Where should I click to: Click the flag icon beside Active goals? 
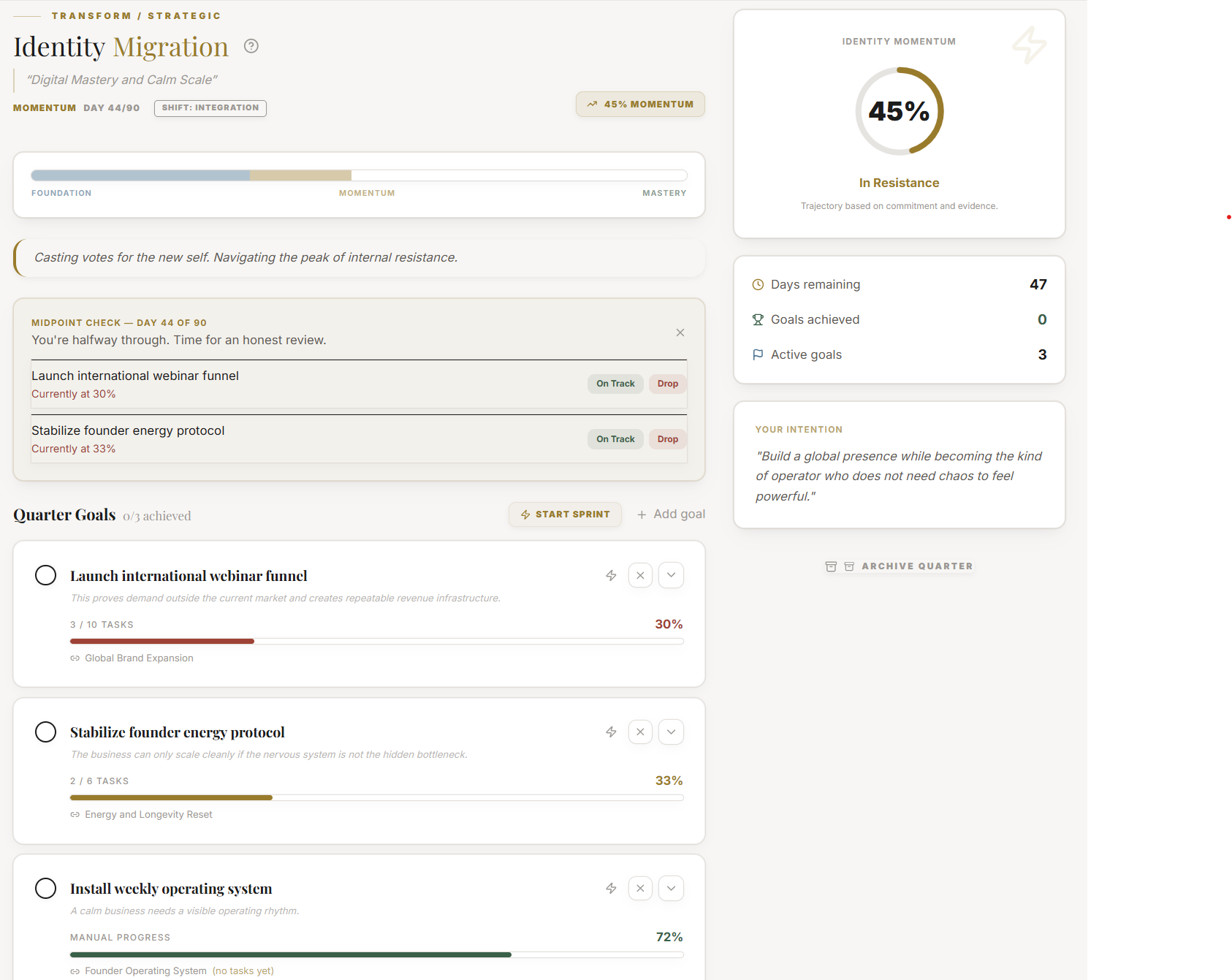coord(758,354)
